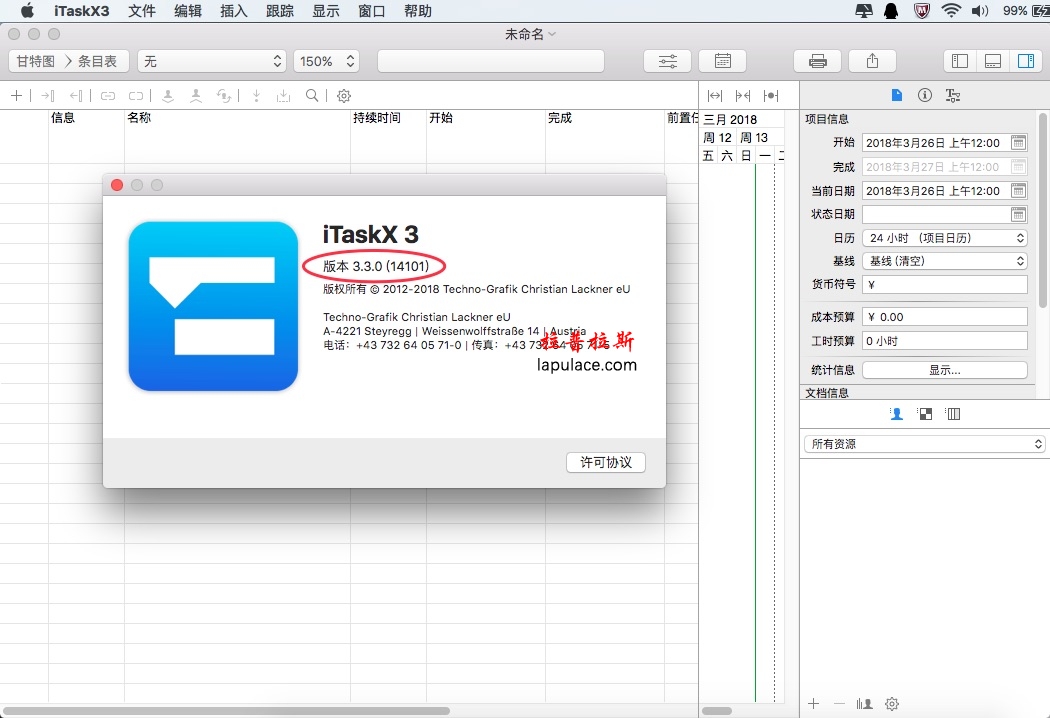Click the 显示... statistics button
The image size is (1050, 718).
pos(945,370)
